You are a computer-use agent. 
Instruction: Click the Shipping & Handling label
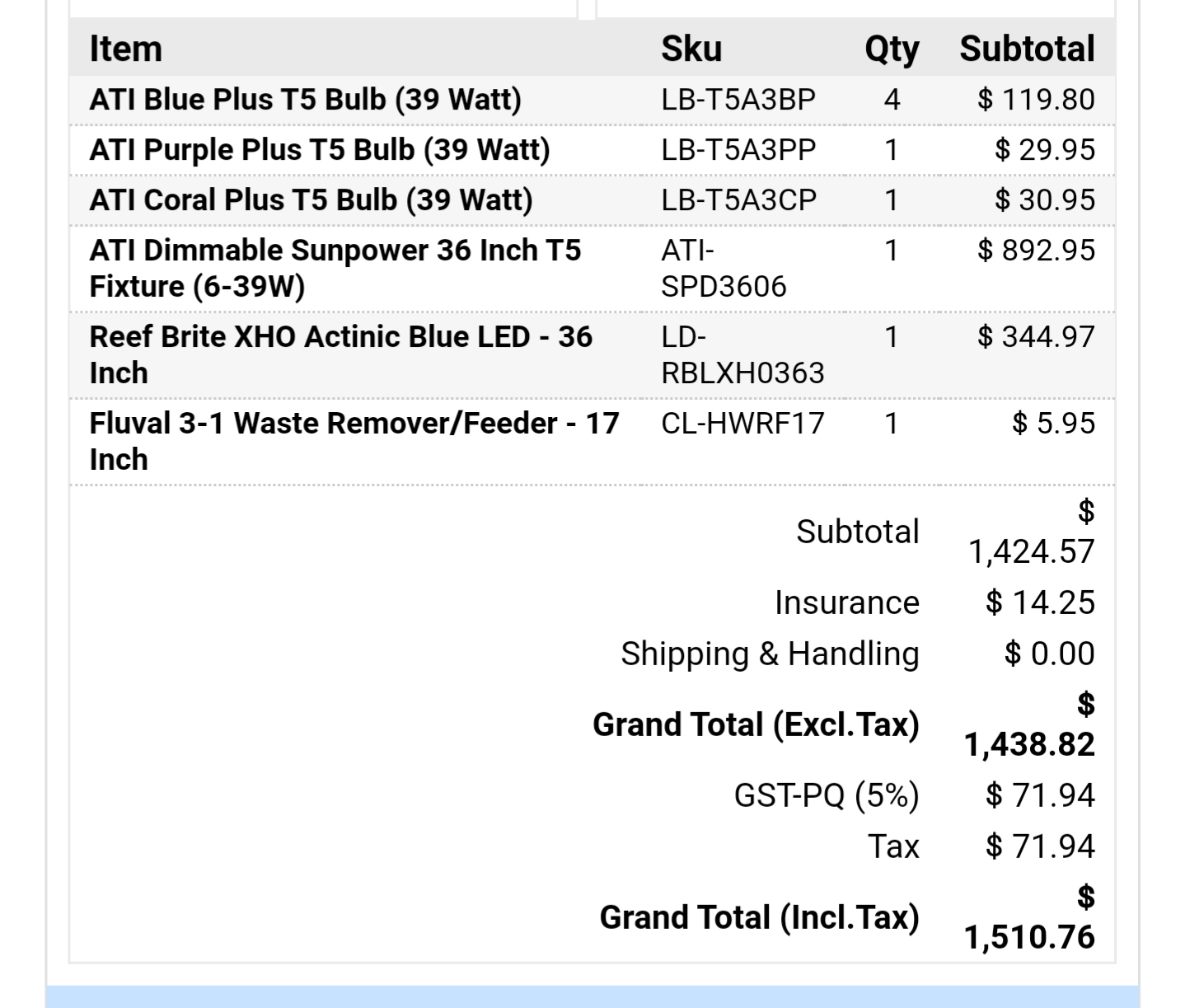click(770, 654)
